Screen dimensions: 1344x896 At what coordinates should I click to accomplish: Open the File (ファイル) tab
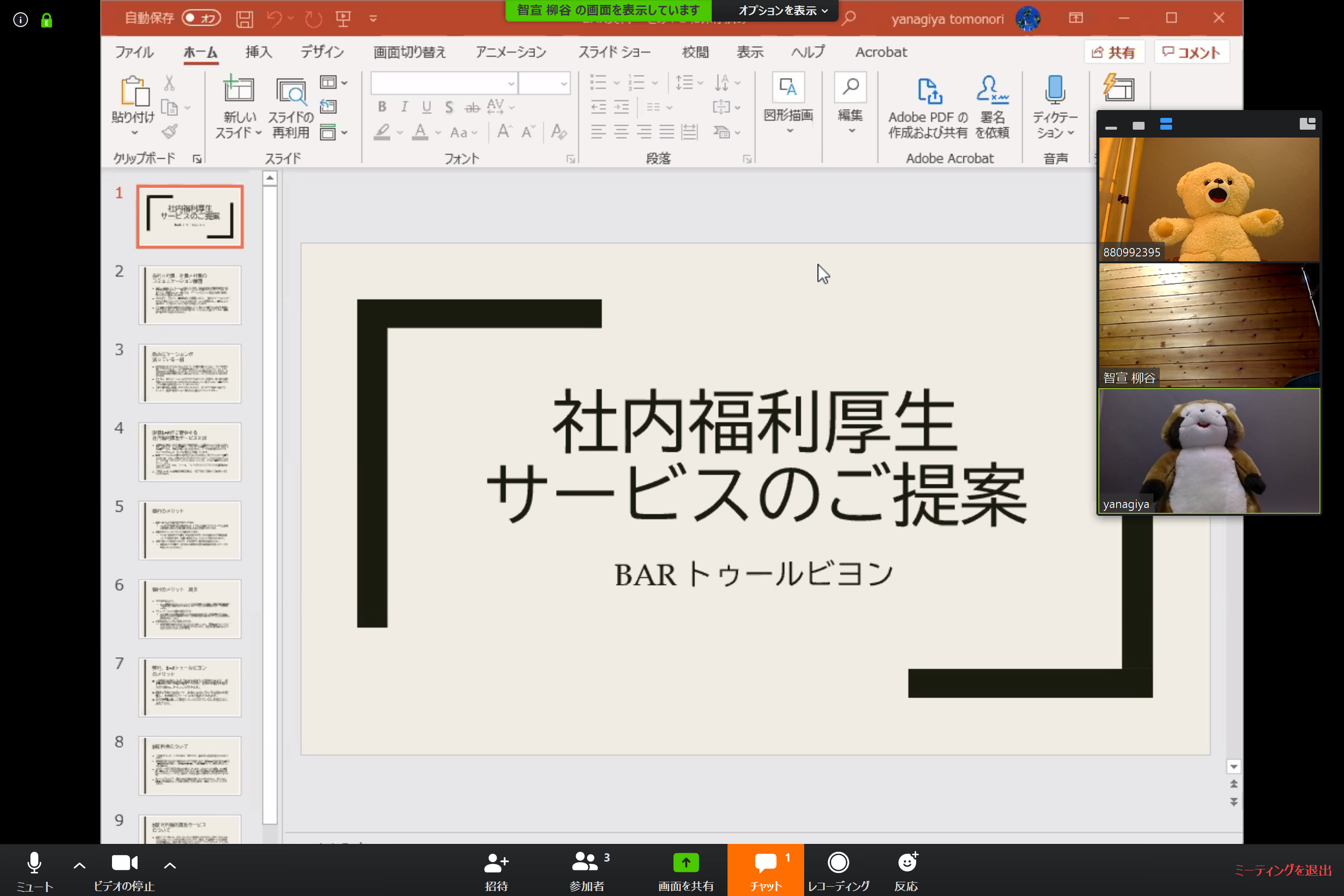(134, 52)
